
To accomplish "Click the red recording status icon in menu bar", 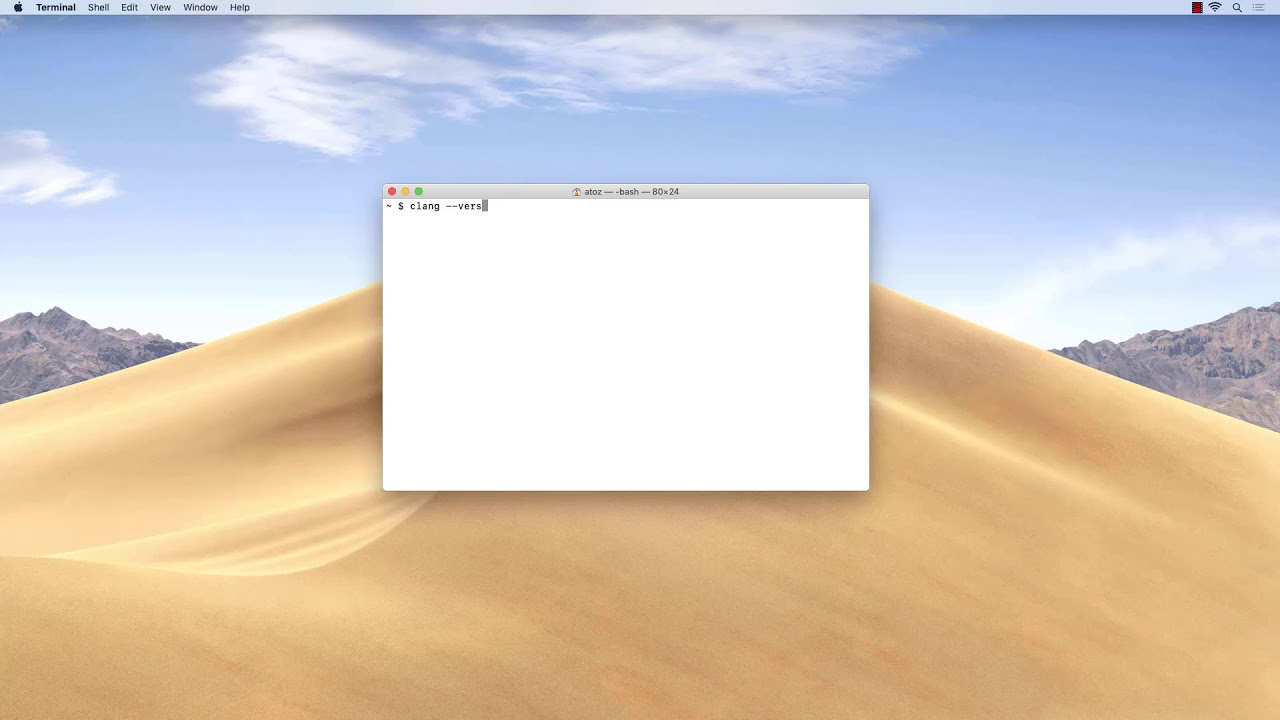I will click(1197, 7).
